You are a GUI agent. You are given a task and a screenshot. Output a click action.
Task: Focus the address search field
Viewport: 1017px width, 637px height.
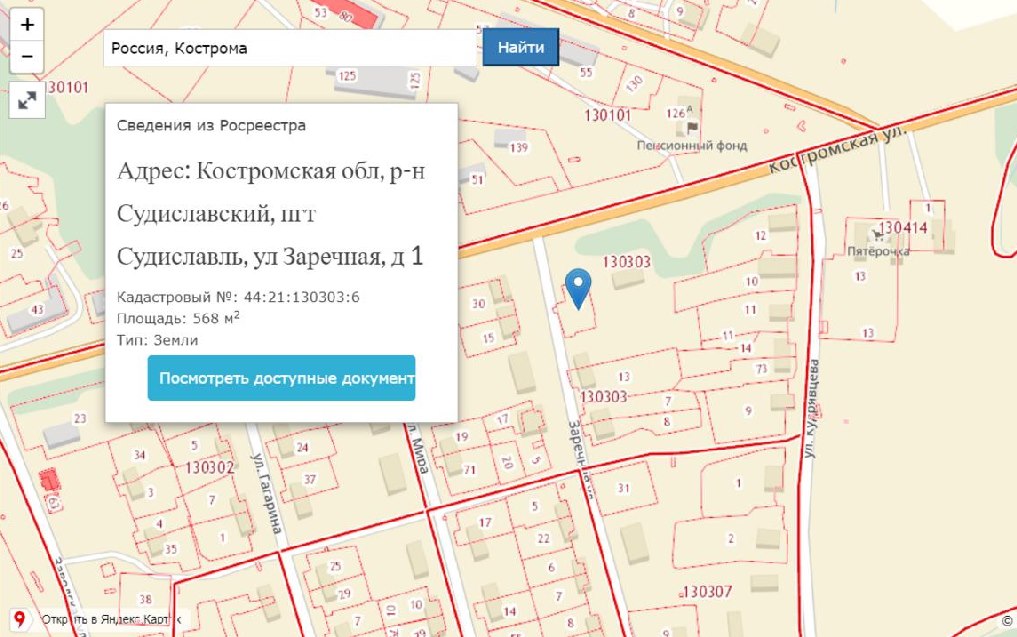292,48
